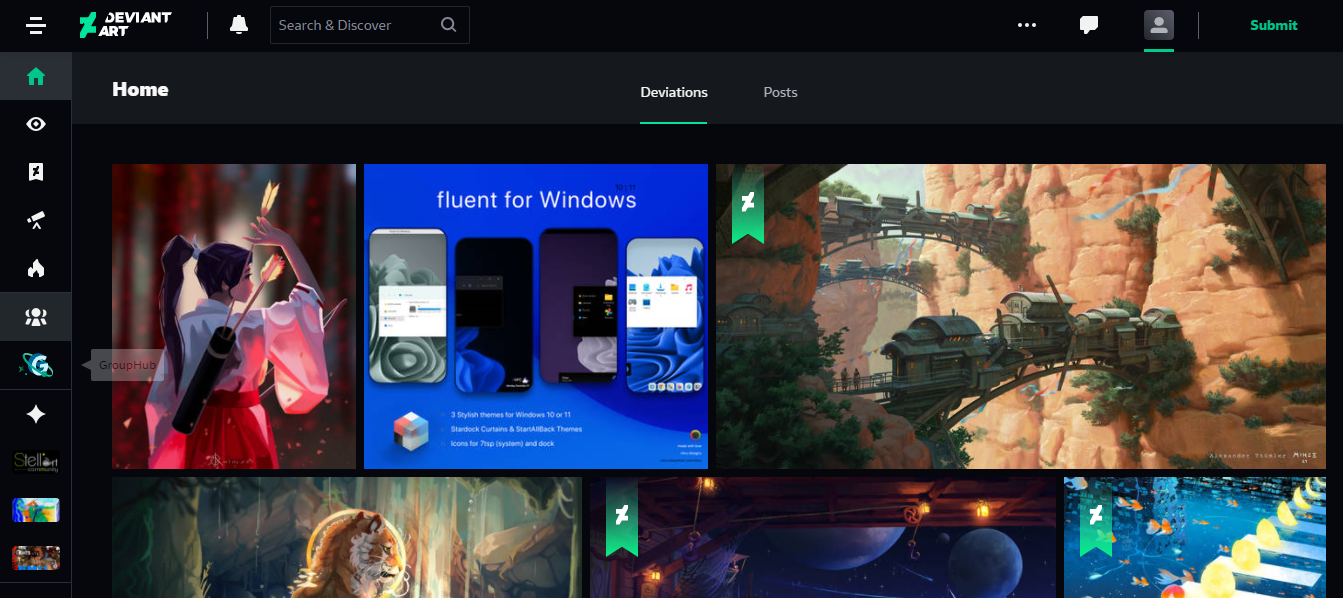Open the three-dot more options menu
Viewport: 1343px width, 598px height.
pyautogui.click(x=1027, y=25)
